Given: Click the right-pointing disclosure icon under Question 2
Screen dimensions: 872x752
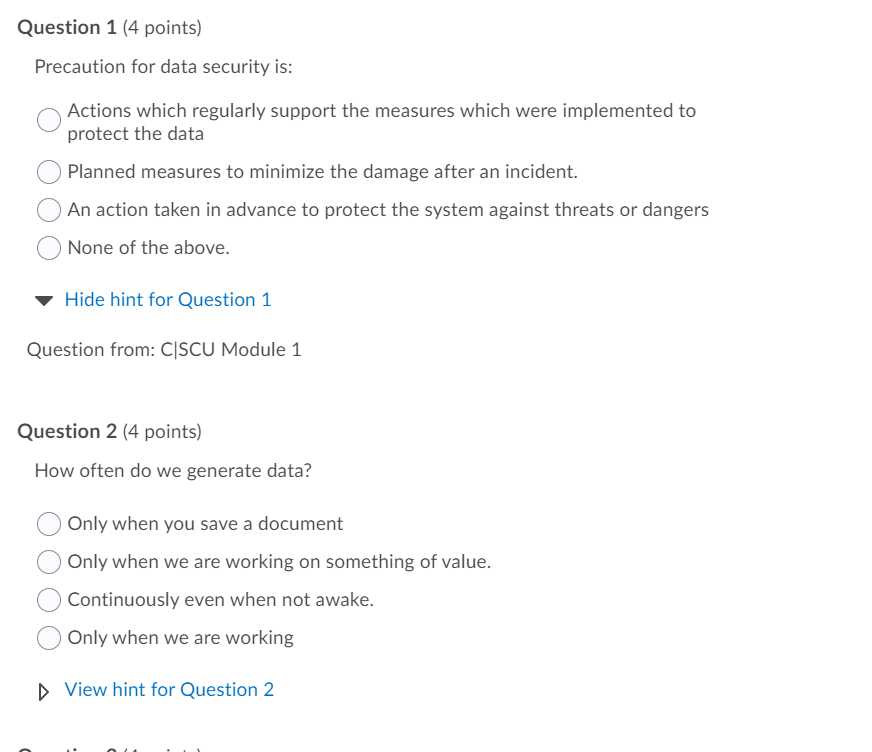Looking at the screenshot, I should pyautogui.click(x=43, y=689).
